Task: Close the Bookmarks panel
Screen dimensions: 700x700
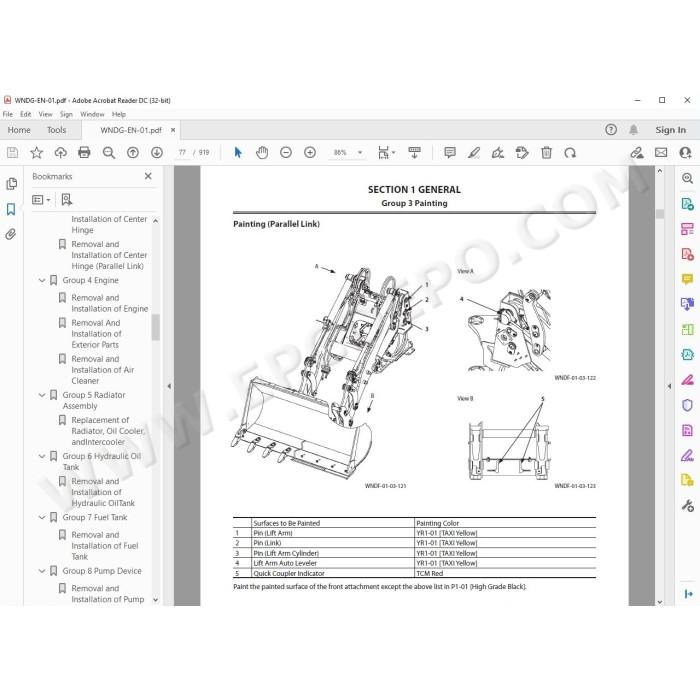Action: 148,176
